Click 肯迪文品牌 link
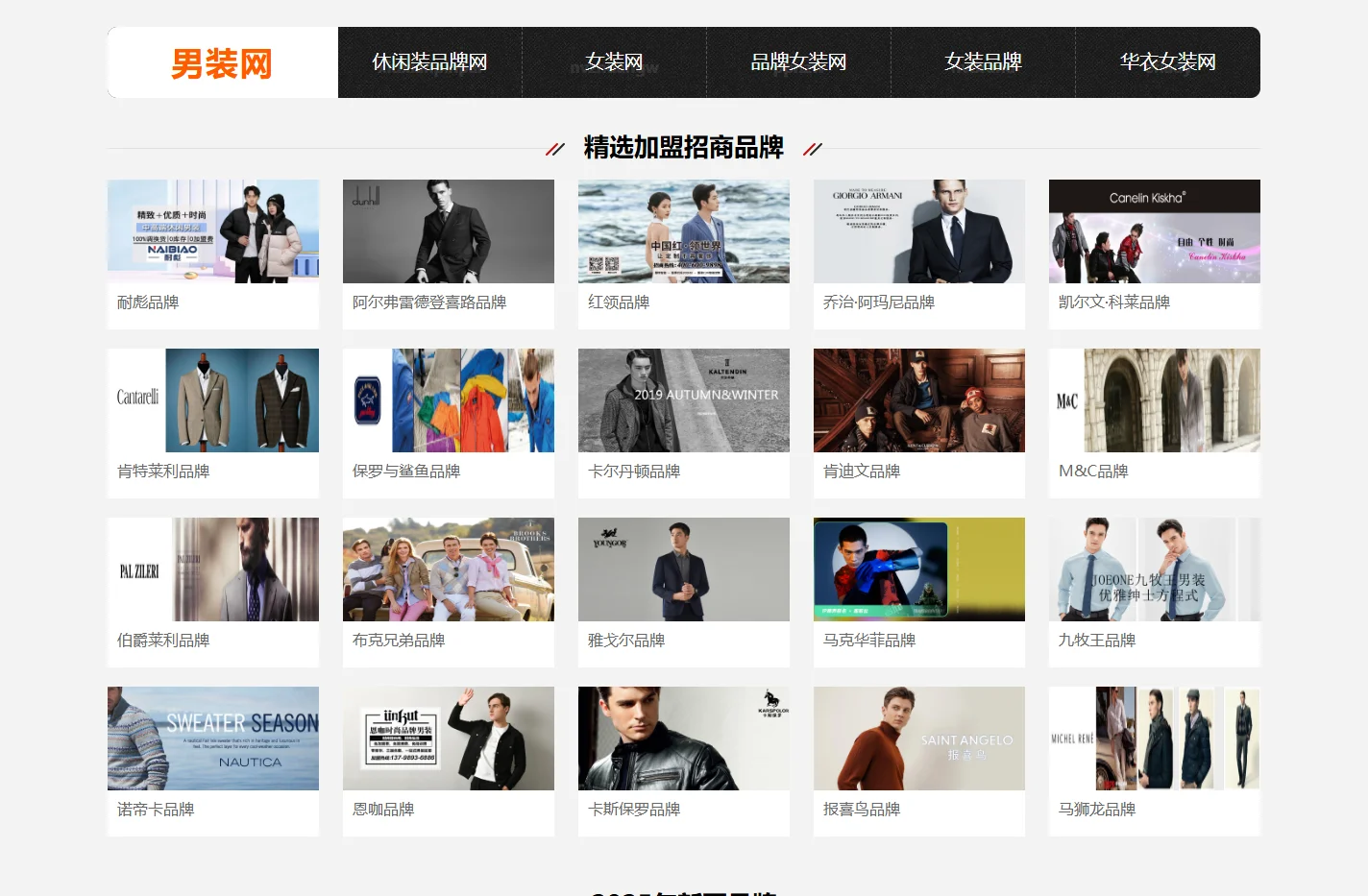This screenshot has width=1368, height=896. pyautogui.click(x=862, y=472)
